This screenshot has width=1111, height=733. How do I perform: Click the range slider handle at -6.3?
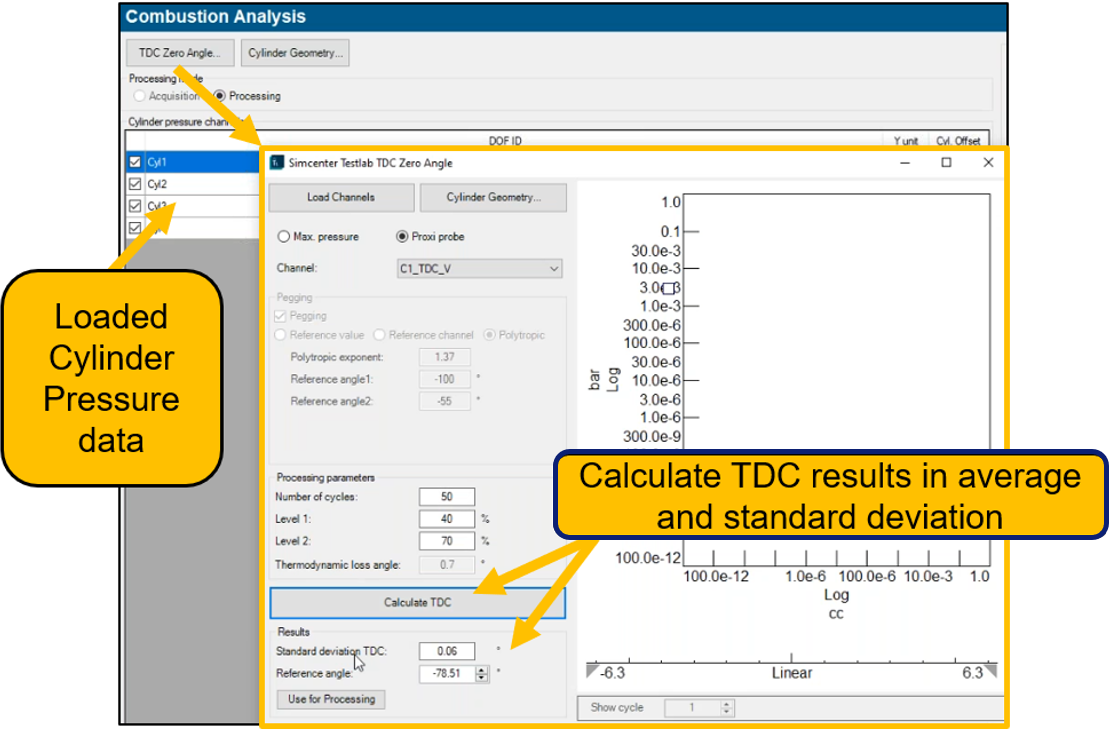tap(592, 670)
